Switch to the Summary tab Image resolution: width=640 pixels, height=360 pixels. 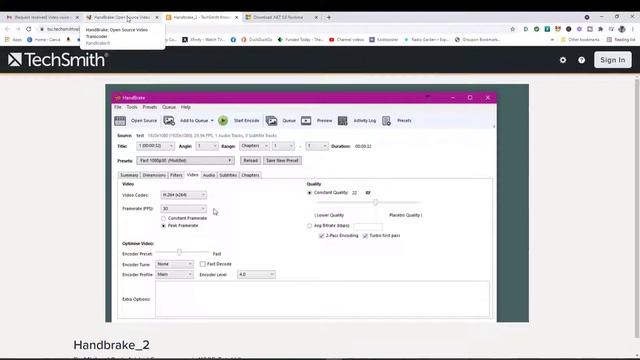129,175
